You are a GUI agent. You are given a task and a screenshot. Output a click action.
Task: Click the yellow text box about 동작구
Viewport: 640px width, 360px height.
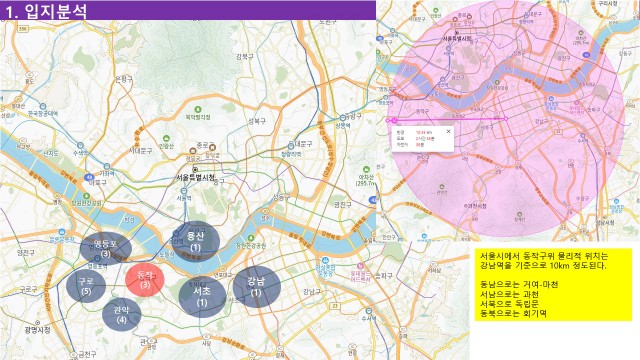[553, 284]
